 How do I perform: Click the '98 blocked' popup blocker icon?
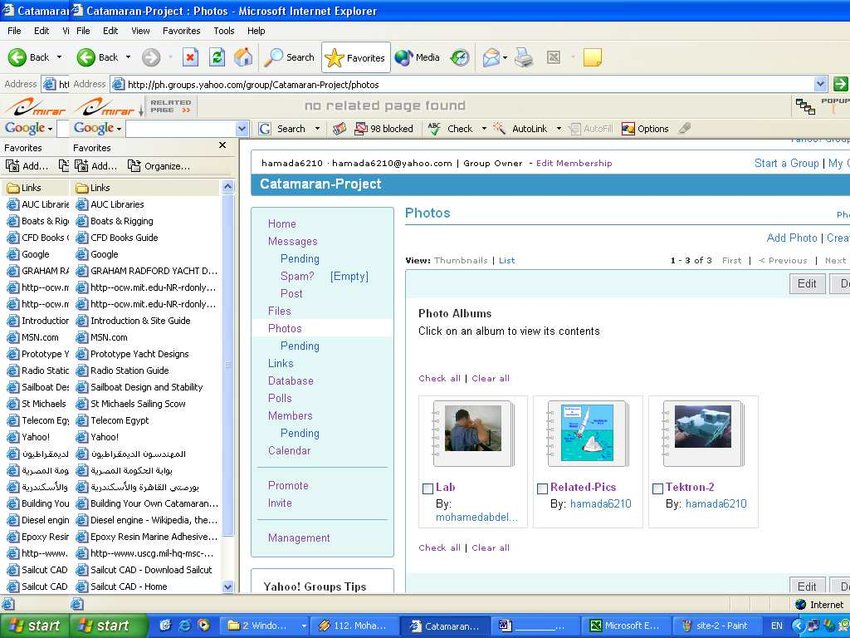385,128
